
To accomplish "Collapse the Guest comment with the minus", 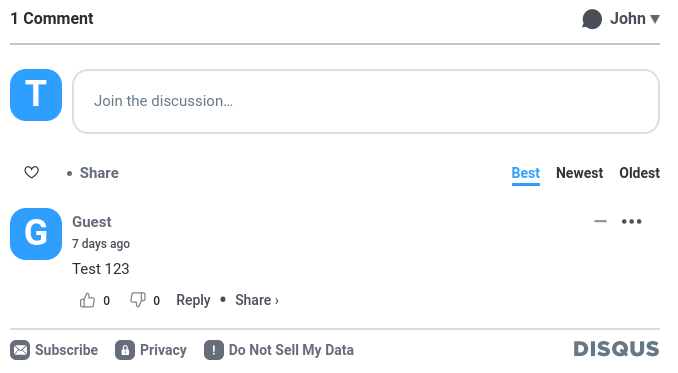I will click(x=600, y=221).
